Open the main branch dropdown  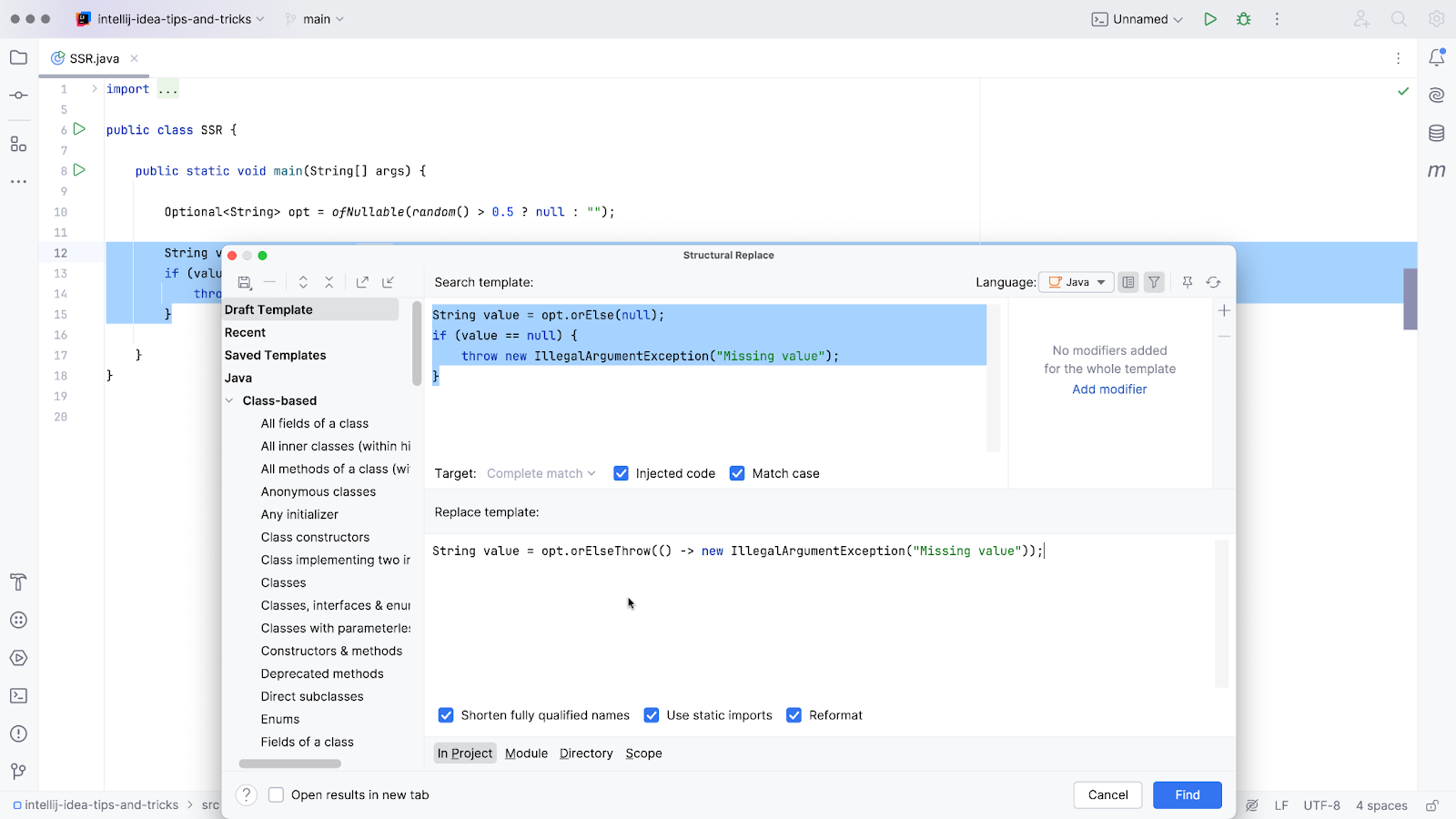[315, 19]
